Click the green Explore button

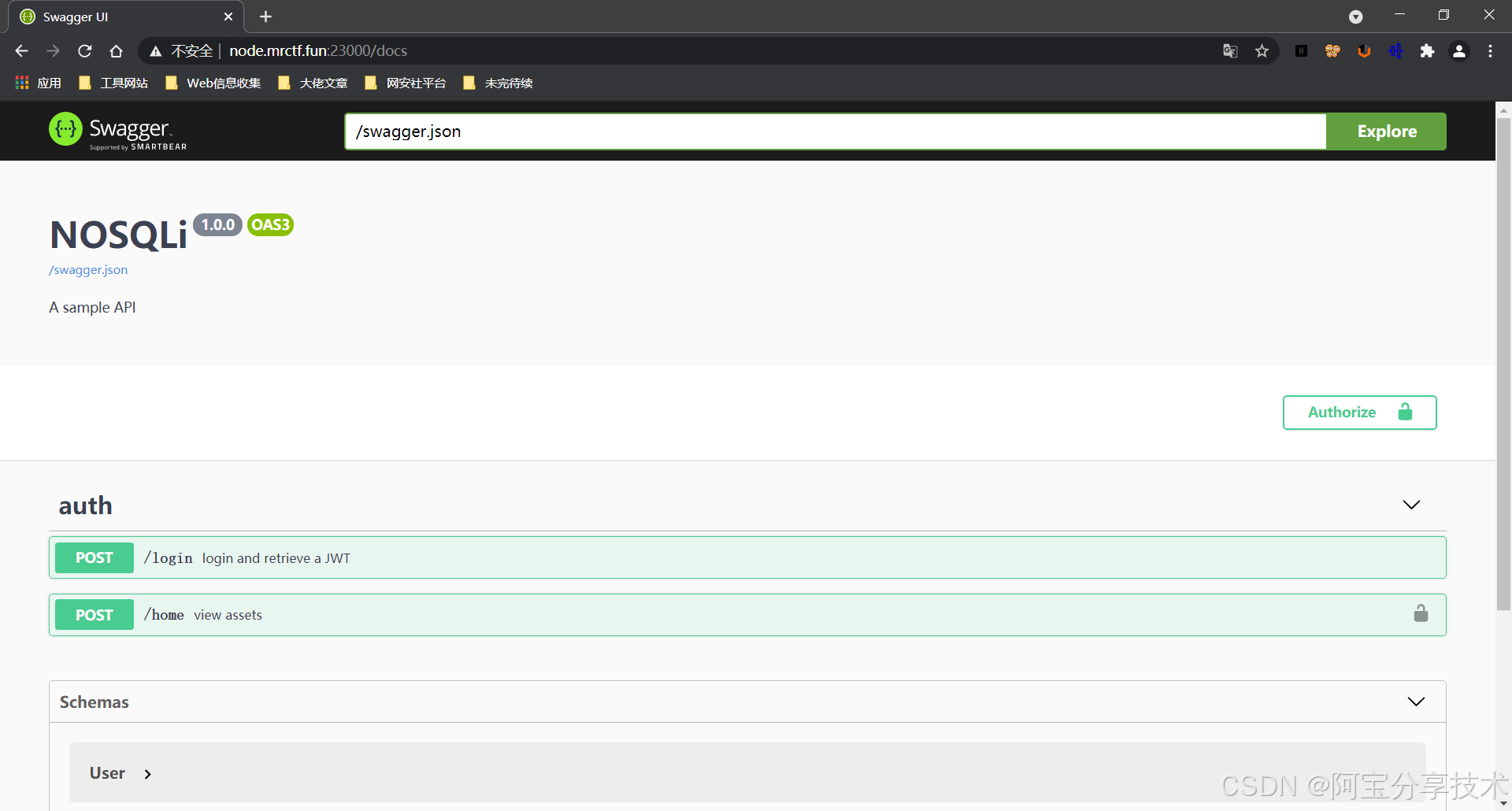[1387, 131]
